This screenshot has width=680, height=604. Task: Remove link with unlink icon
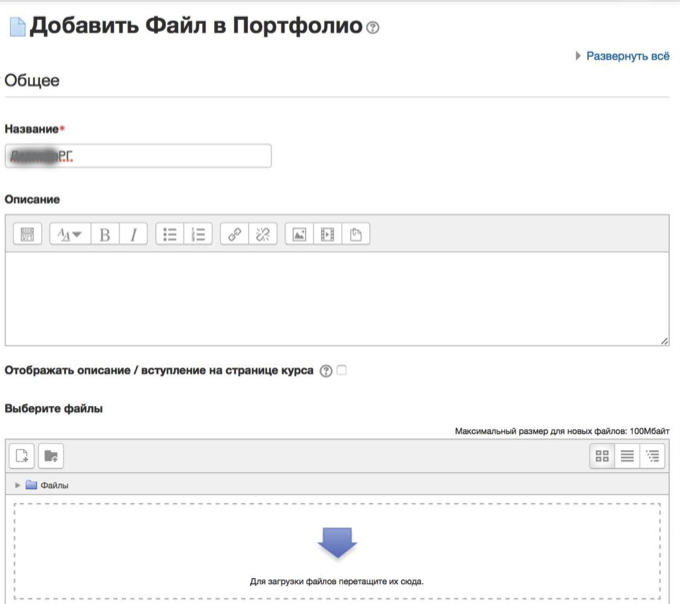[263, 234]
